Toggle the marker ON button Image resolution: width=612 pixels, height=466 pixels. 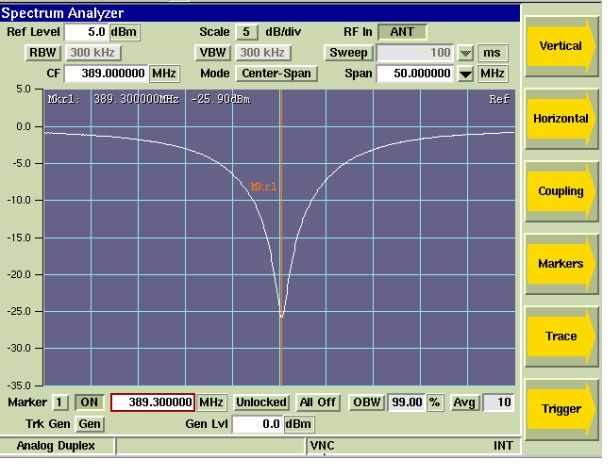pos(90,402)
